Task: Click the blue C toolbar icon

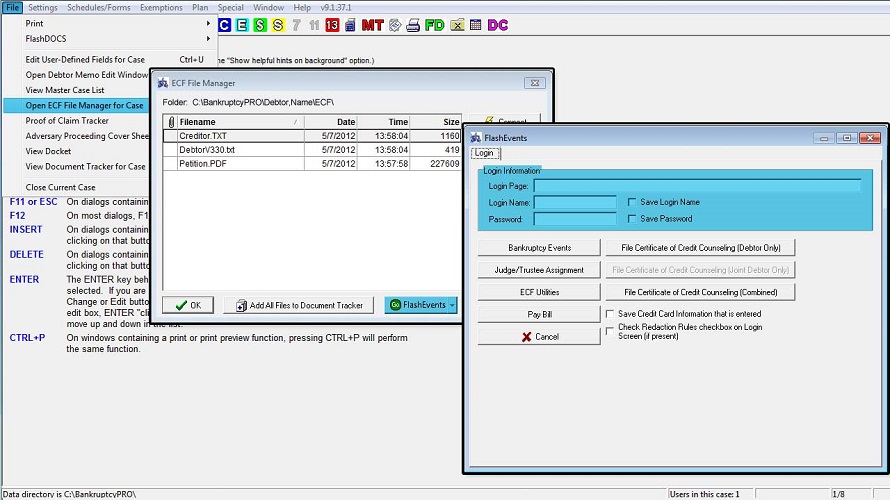Action: click(225, 25)
